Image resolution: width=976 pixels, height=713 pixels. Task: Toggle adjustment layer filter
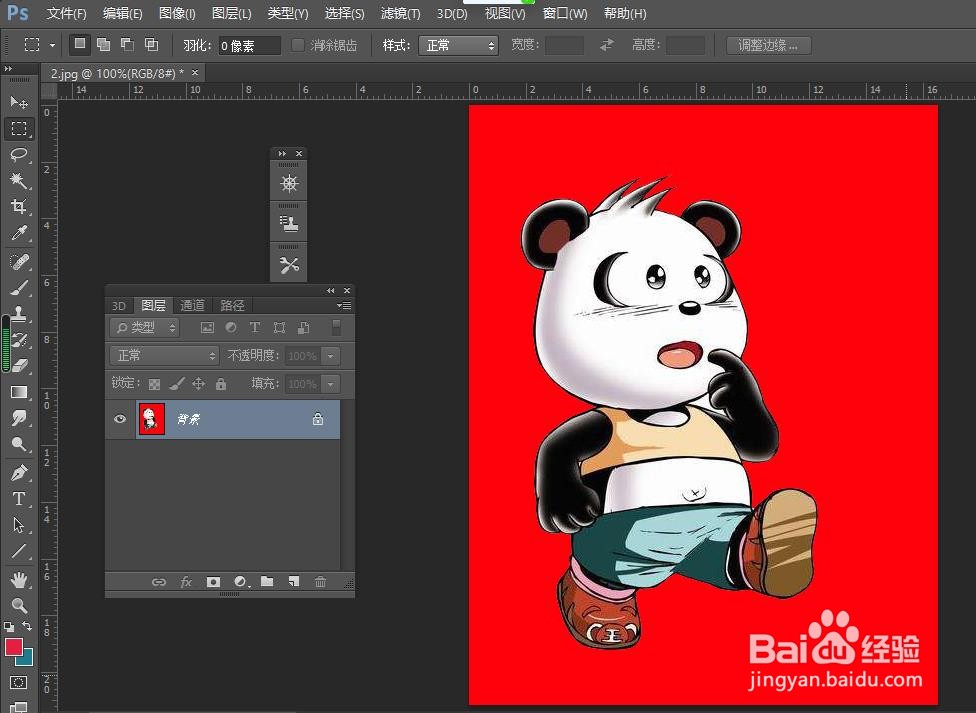pos(231,328)
